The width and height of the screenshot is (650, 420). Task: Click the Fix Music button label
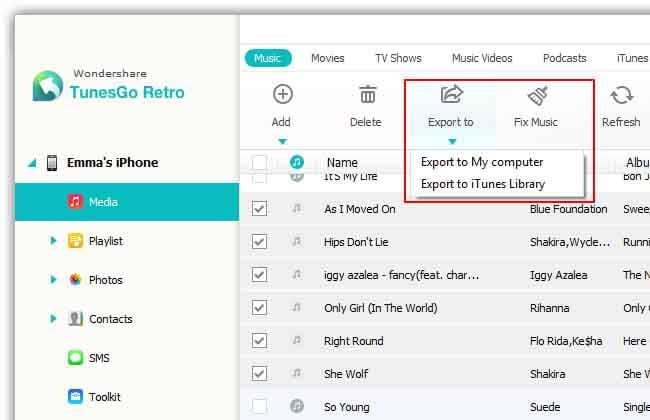(536, 122)
